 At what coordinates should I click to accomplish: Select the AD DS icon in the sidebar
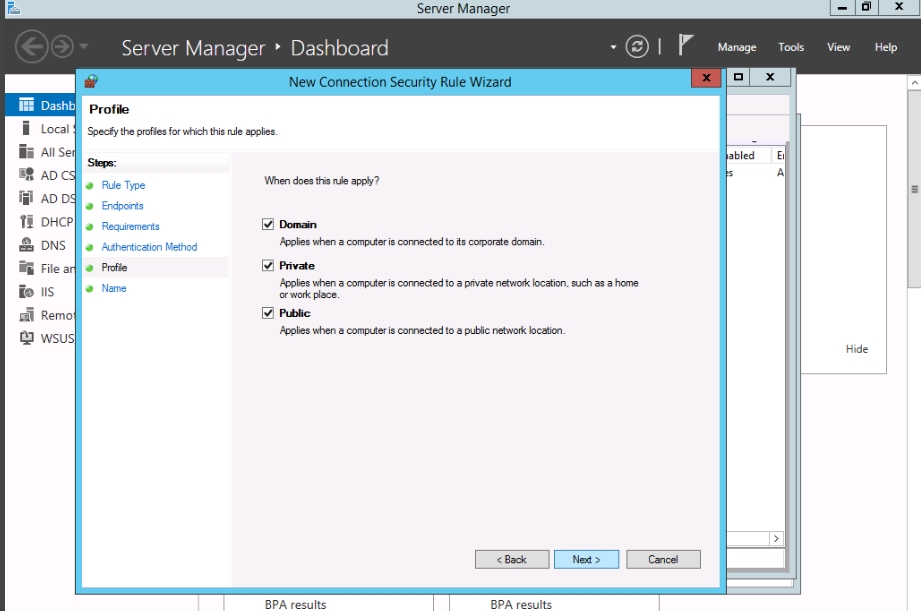point(26,198)
